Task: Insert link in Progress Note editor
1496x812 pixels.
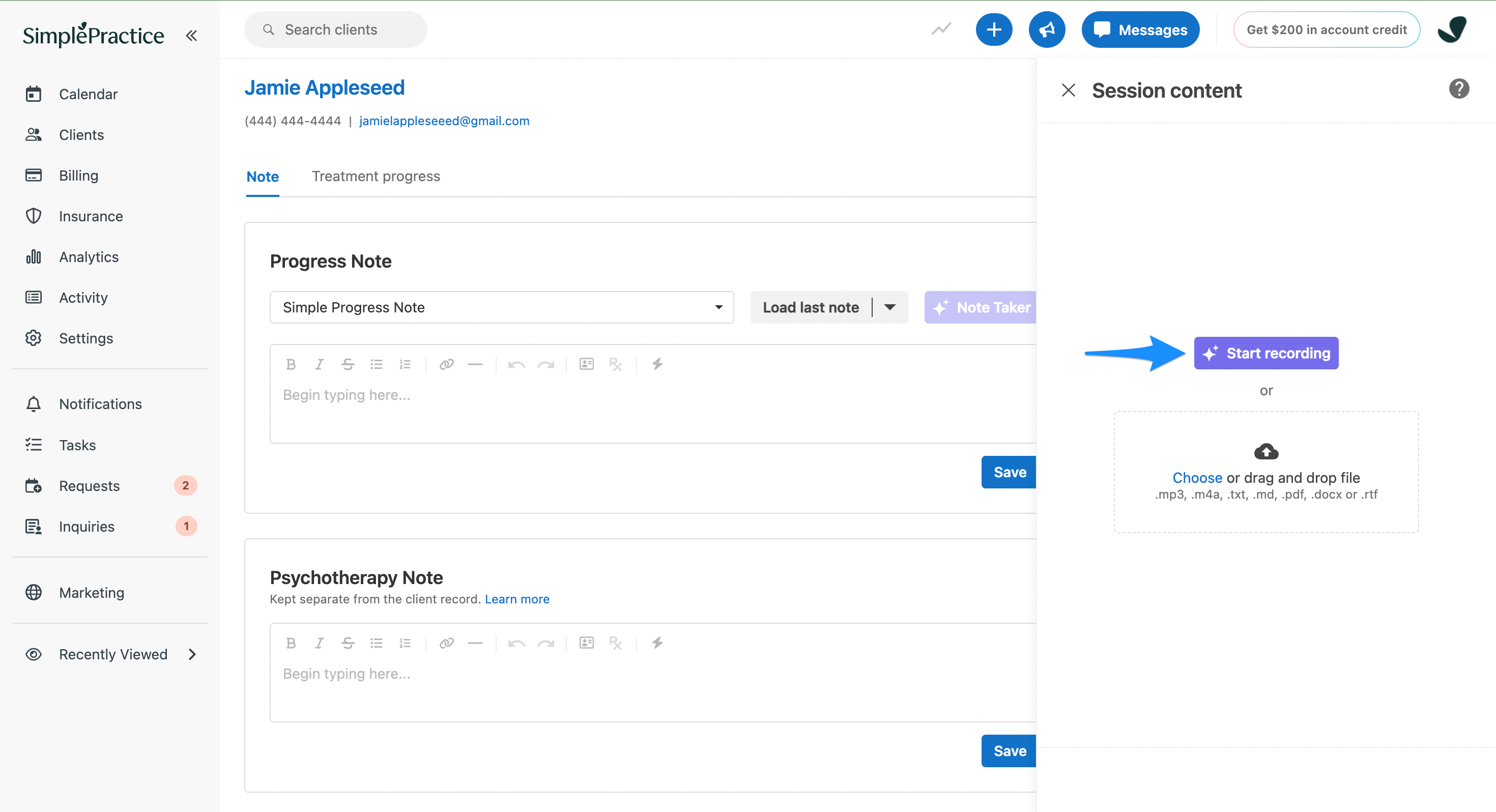Action: pyautogui.click(x=446, y=364)
